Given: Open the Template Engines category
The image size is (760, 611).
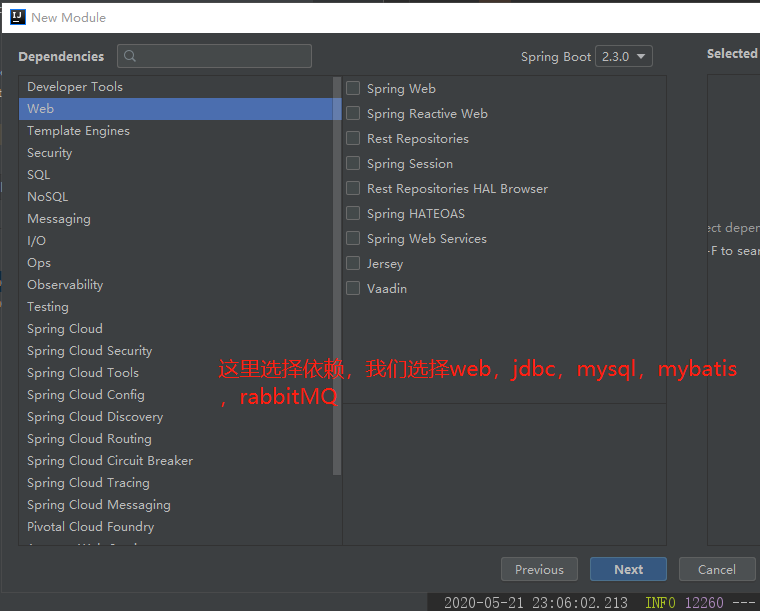Looking at the screenshot, I should (x=176, y=131).
